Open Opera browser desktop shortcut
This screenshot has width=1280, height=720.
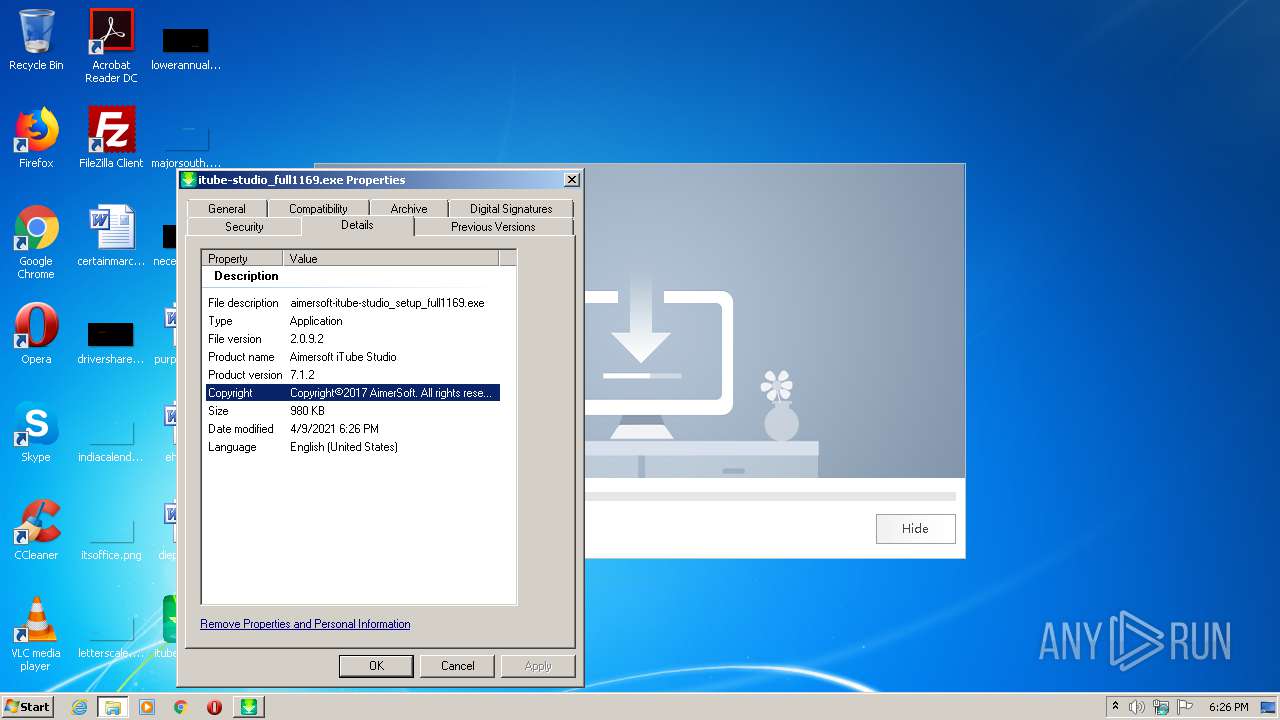tap(36, 334)
